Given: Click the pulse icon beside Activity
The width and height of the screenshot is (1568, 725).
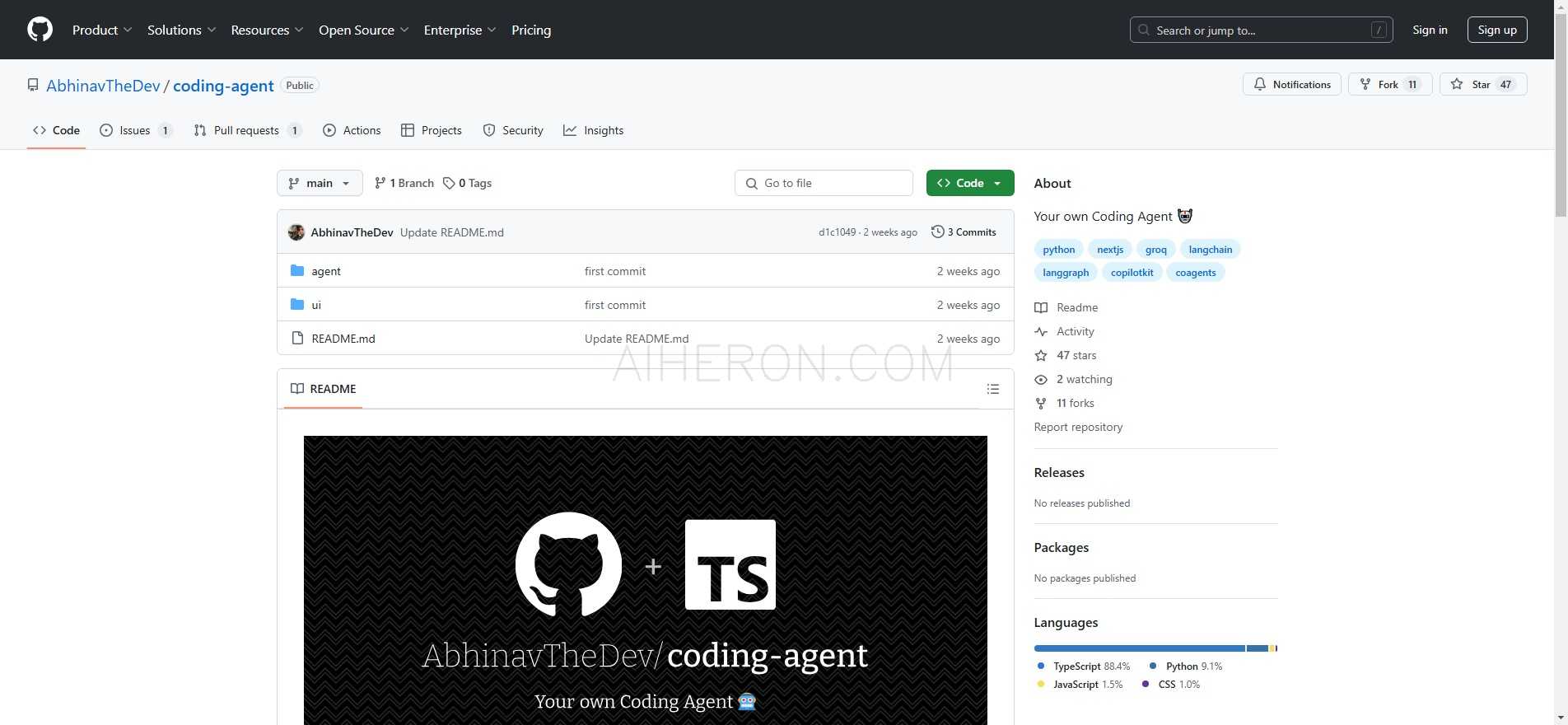Looking at the screenshot, I should coord(1041,331).
